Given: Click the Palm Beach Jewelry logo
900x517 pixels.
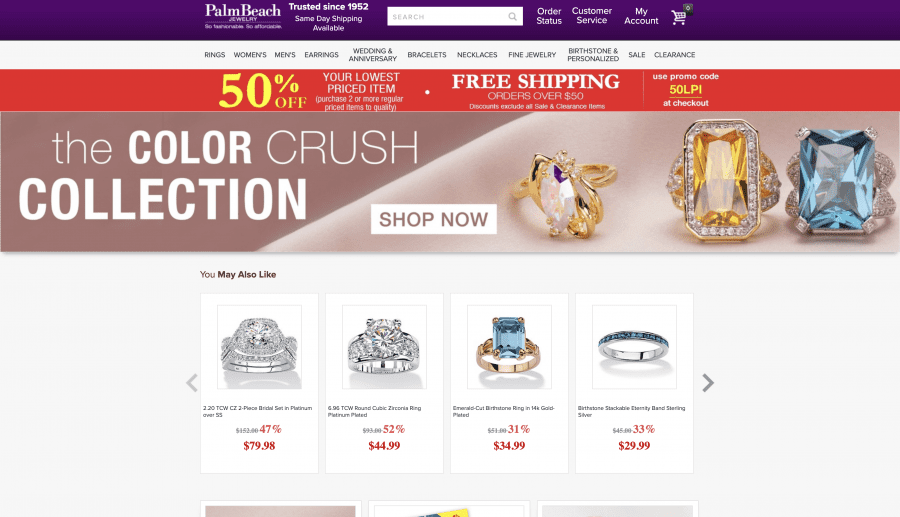Looking at the screenshot, I should pos(243,16).
